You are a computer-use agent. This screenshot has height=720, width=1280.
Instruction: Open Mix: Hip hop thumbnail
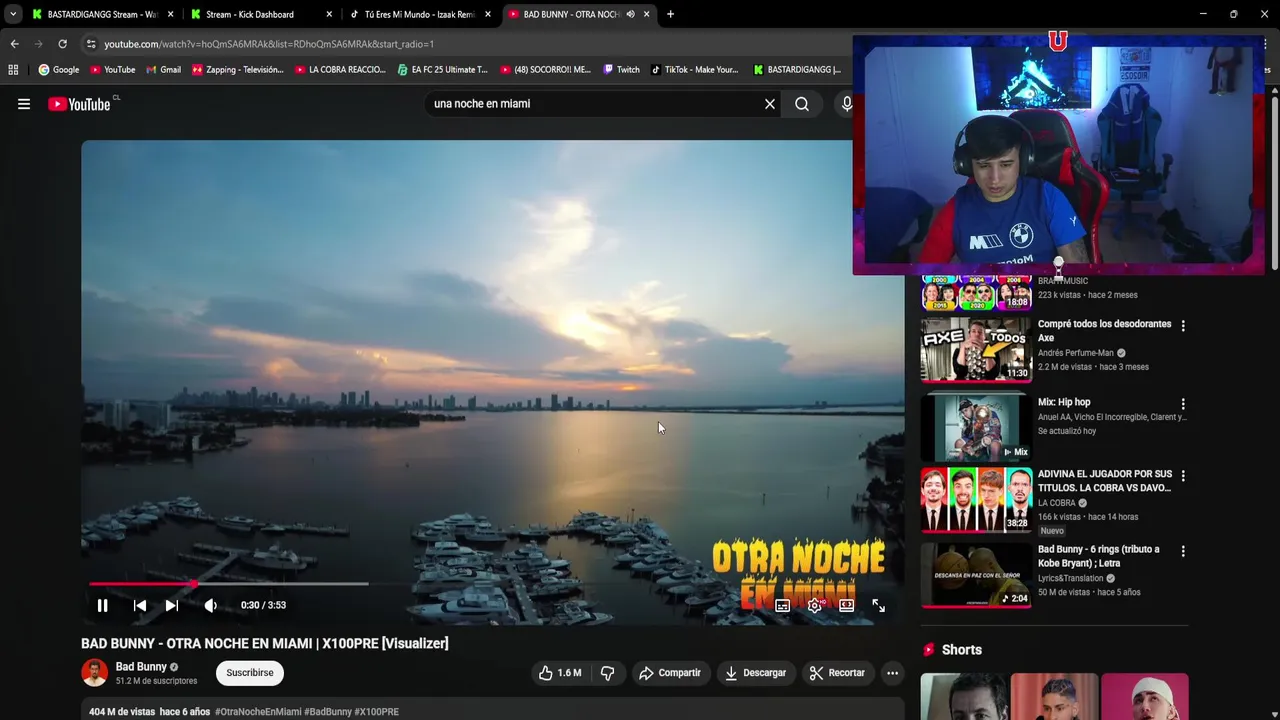(x=976, y=426)
